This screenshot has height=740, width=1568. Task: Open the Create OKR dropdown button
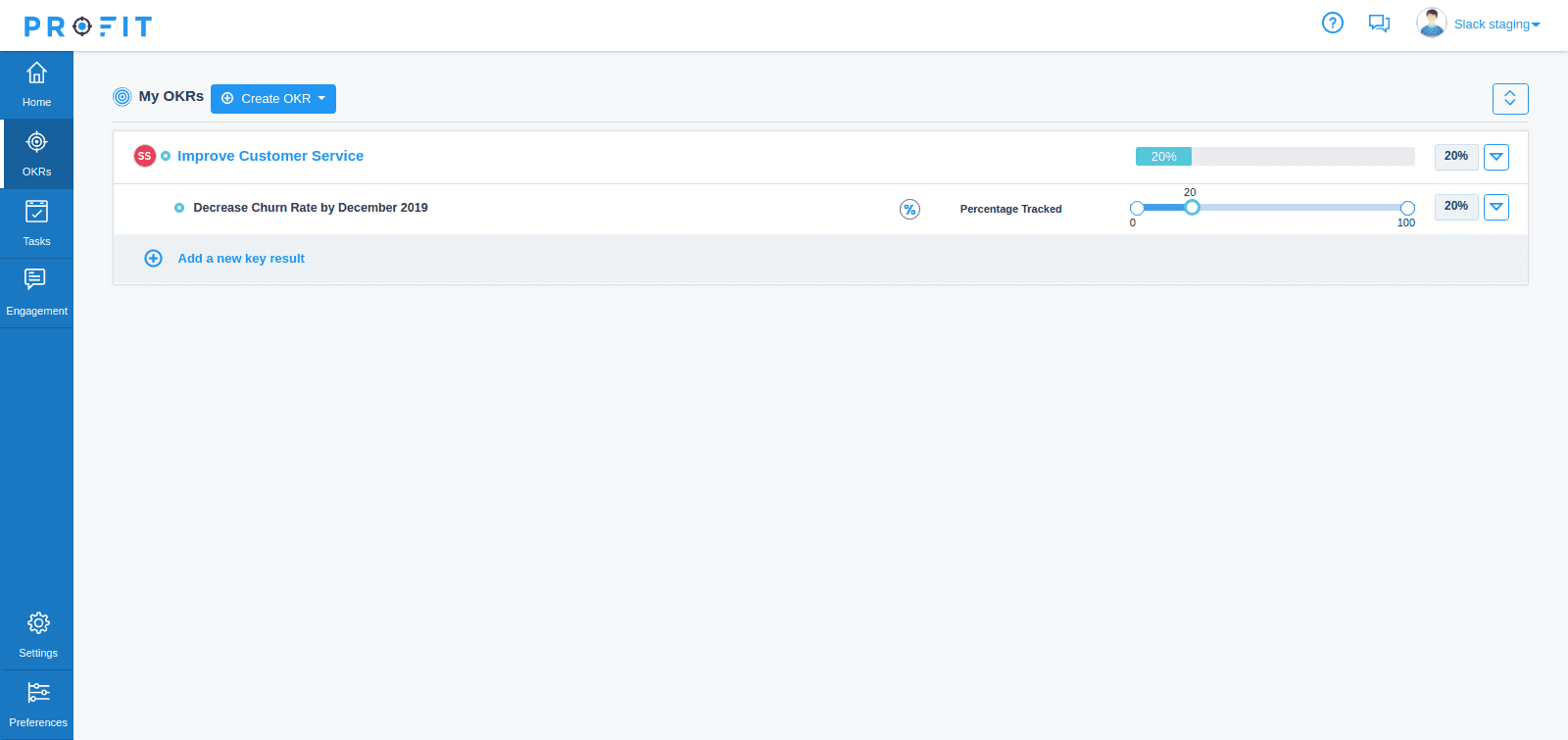tap(273, 99)
